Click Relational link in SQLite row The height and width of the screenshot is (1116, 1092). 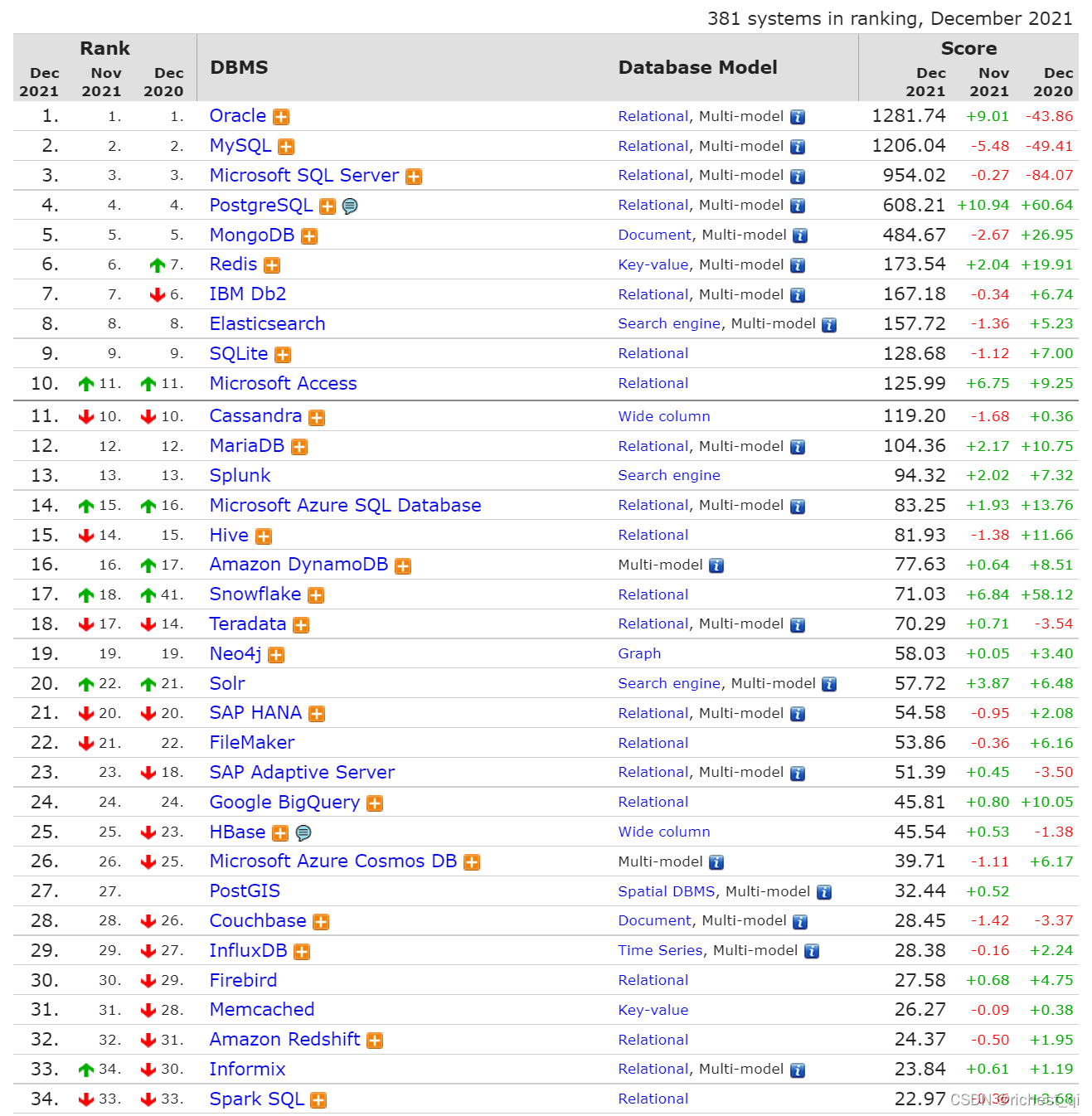[x=653, y=354]
